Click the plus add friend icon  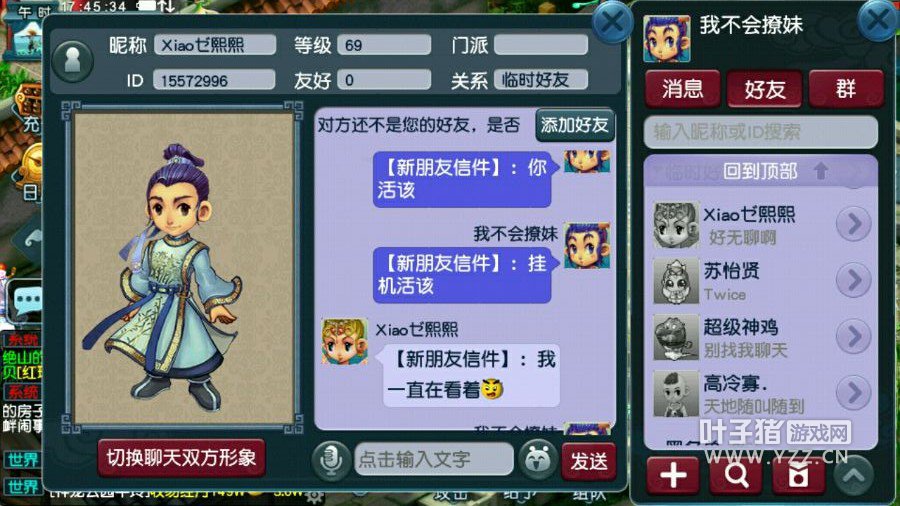(x=673, y=475)
